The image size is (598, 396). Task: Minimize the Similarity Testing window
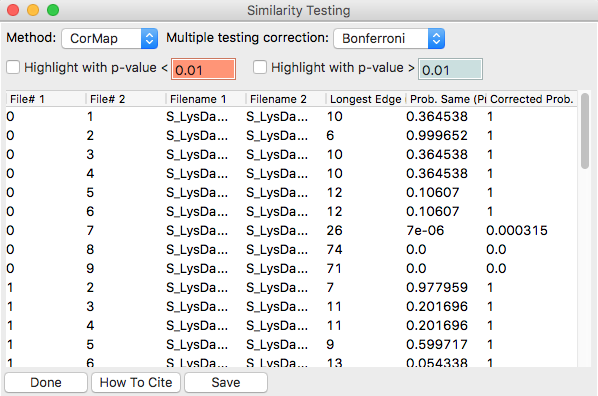[33, 10]
